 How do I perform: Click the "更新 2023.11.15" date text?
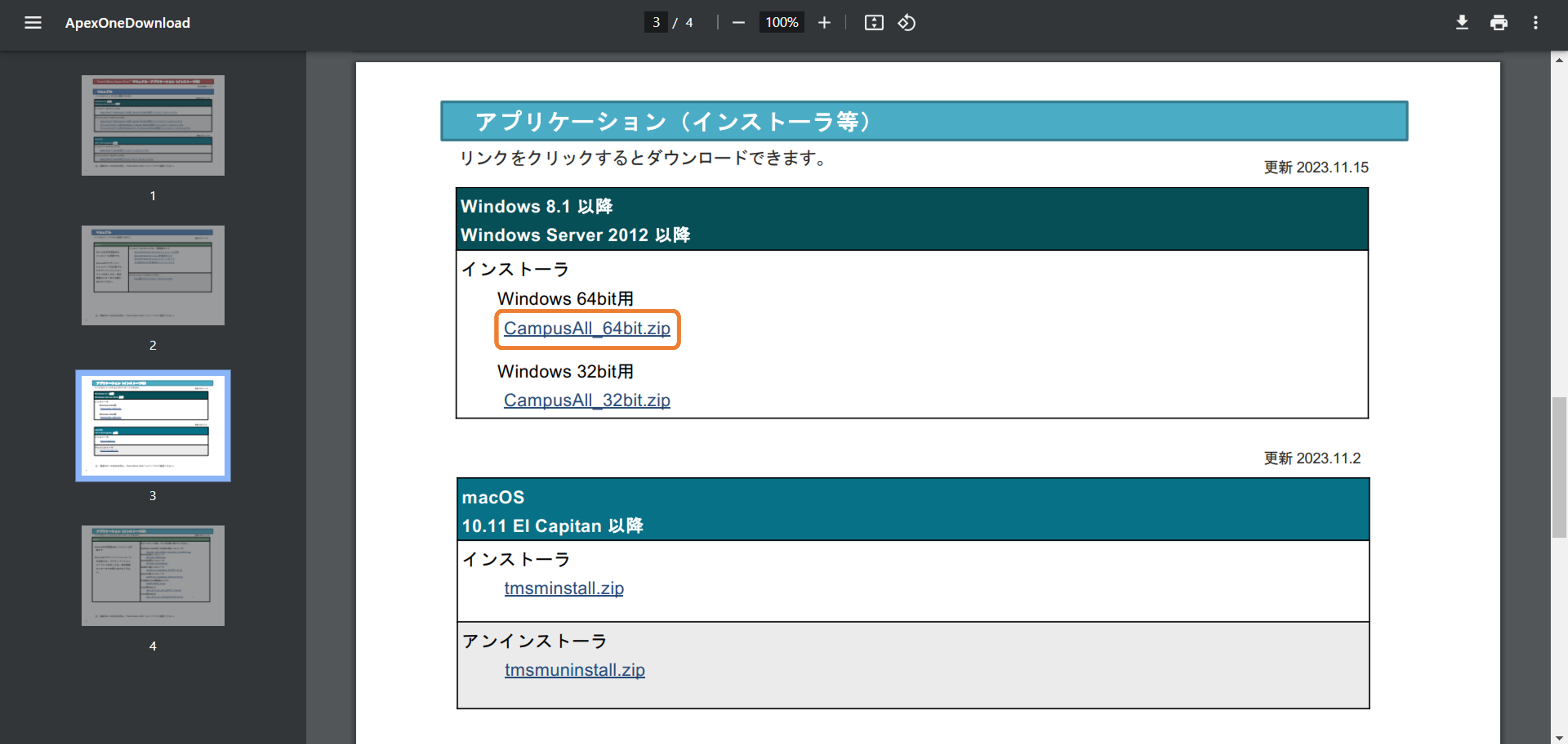coord(1315,168)
